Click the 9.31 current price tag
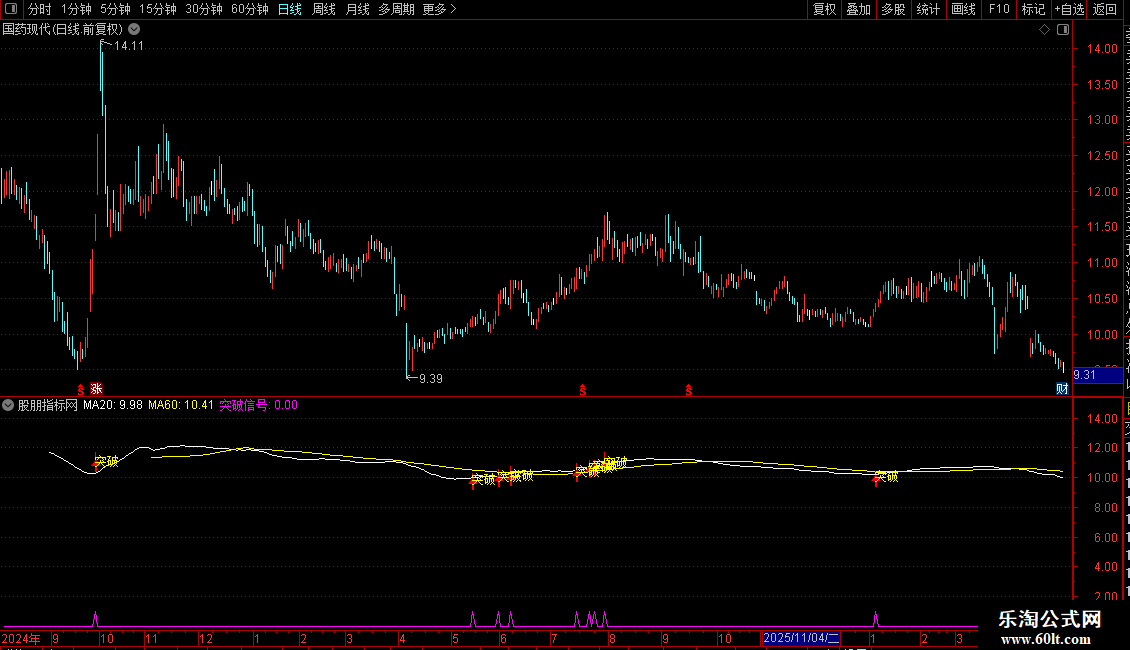This screenshot has width=1130, height=650. (1097, 375)
